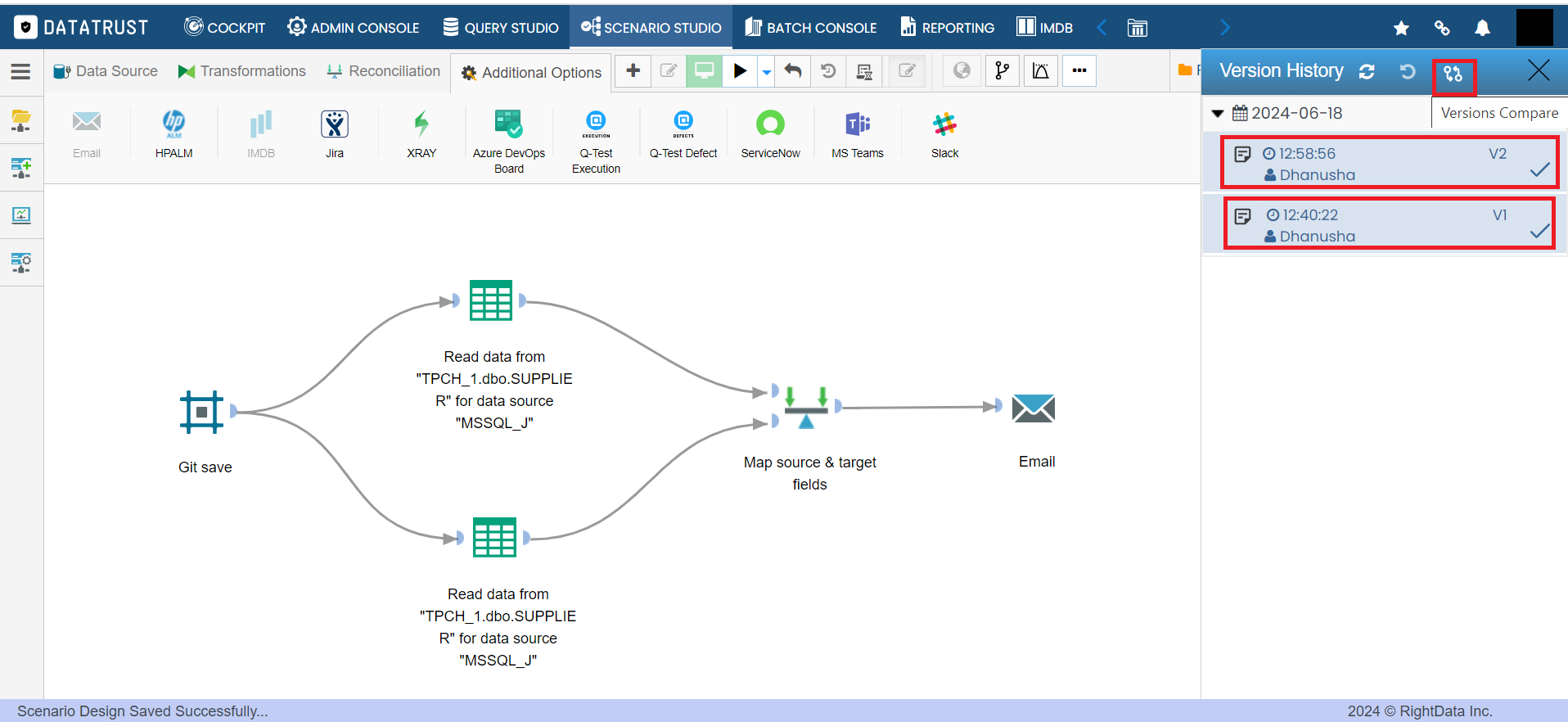Collapse the 2024-06-18 date group
This screenshot has height=722, width=1568.
[1218, 114]
